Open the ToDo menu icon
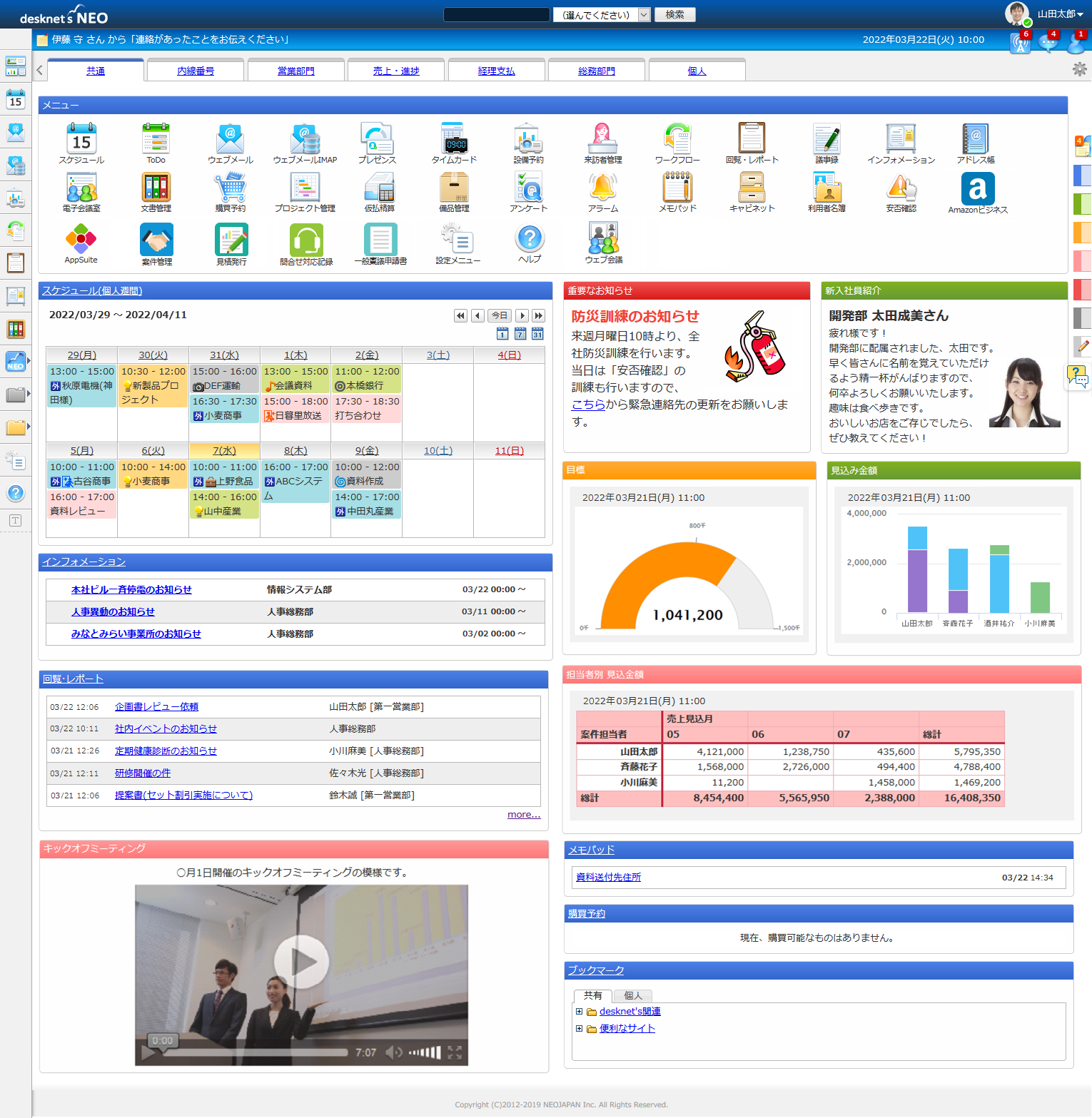 click(156, 139)
